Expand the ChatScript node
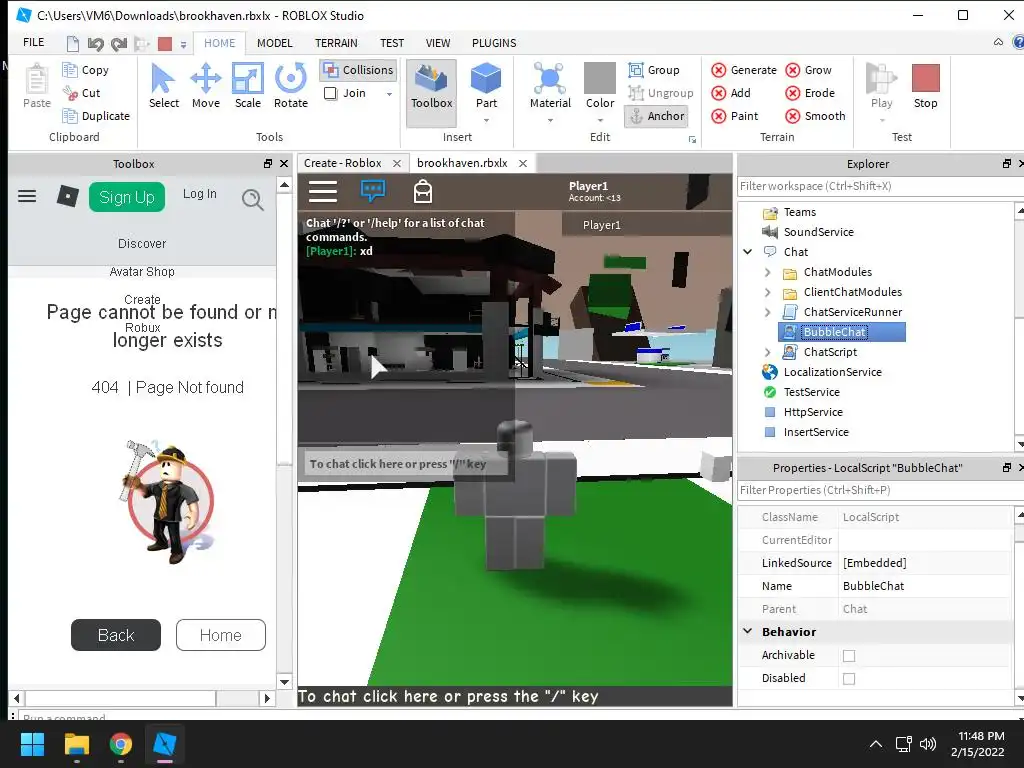This screenshot has height=768, width=1024. (767, 353)
